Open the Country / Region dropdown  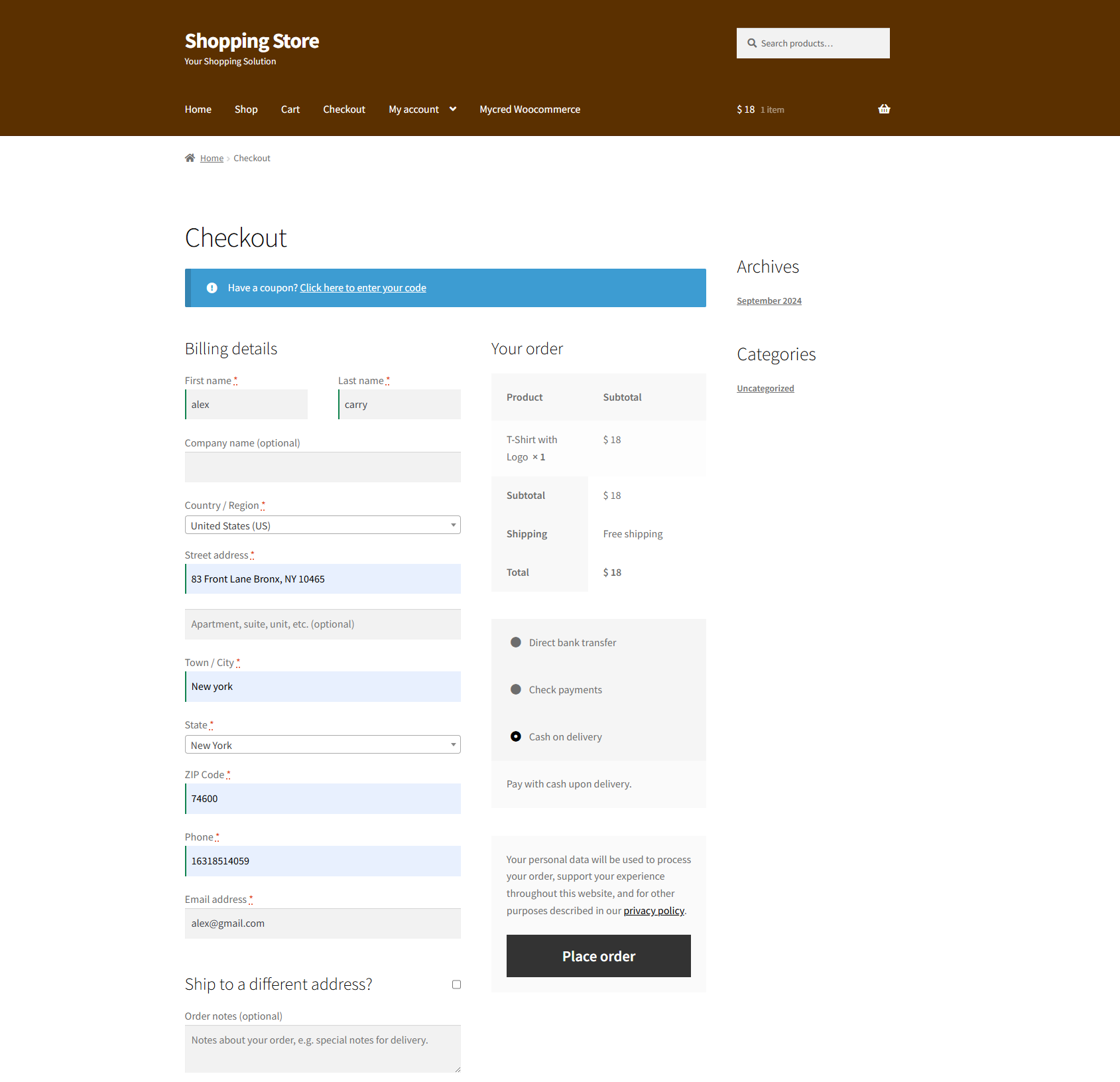(x=322, y=525)
